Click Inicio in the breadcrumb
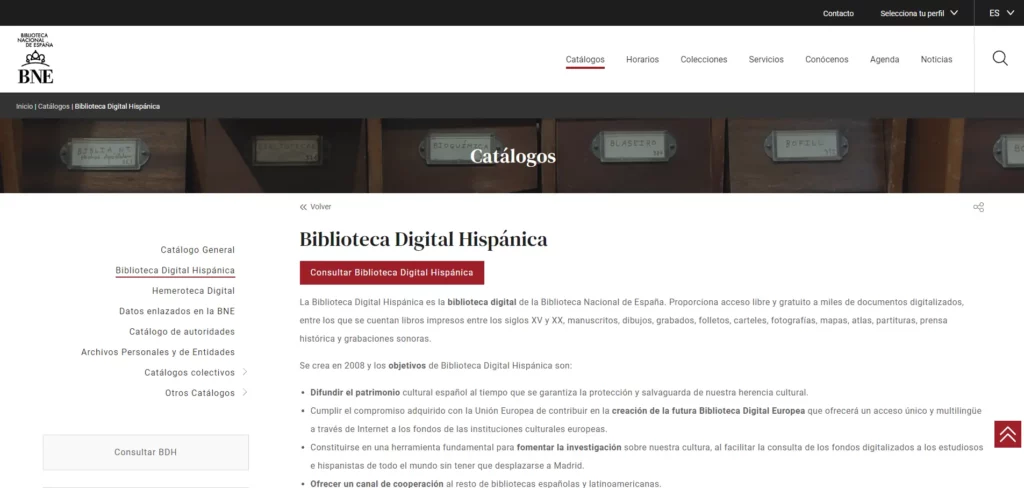 (24, 106)
